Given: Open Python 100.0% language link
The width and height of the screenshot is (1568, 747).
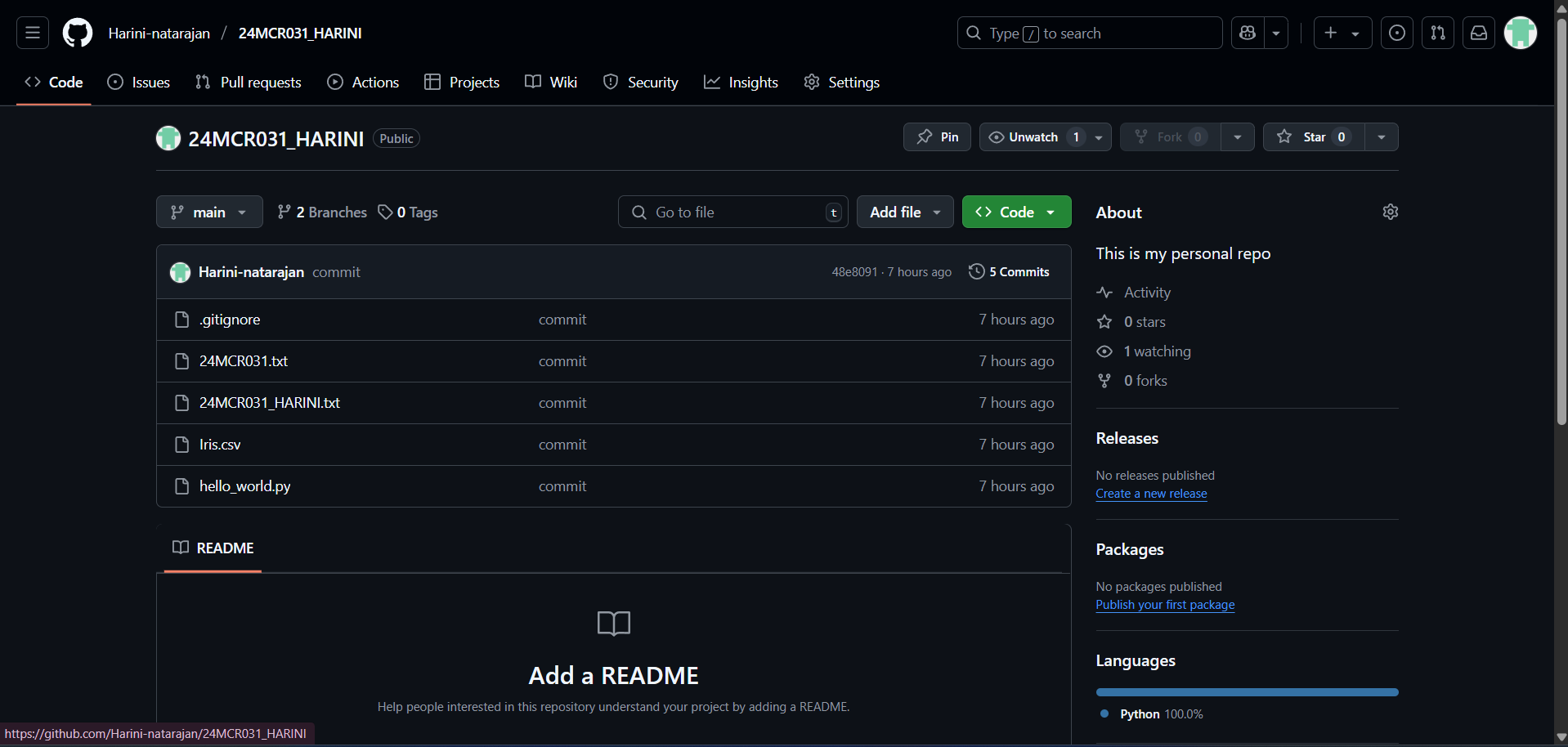Looking at the screenshot, I should [1152, 714].
